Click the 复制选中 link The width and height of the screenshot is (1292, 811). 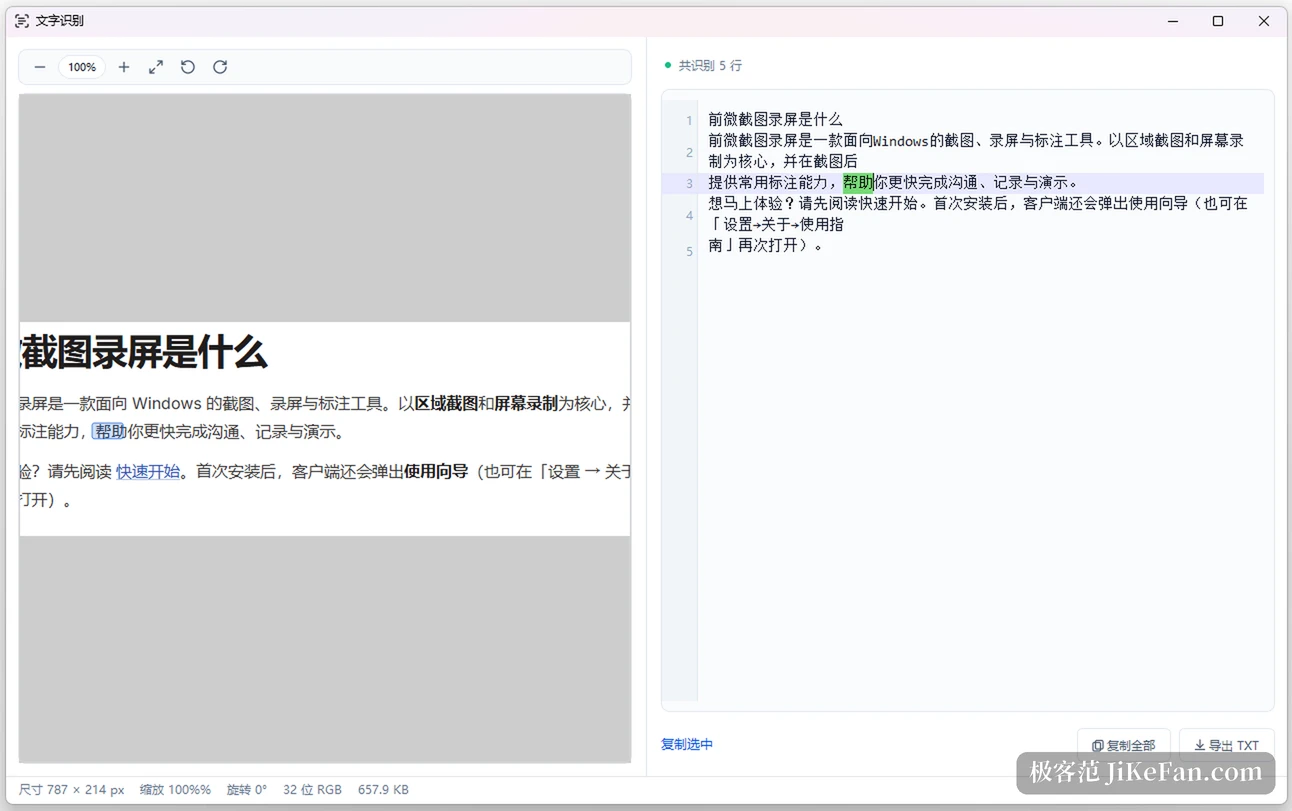coord(687,744)
